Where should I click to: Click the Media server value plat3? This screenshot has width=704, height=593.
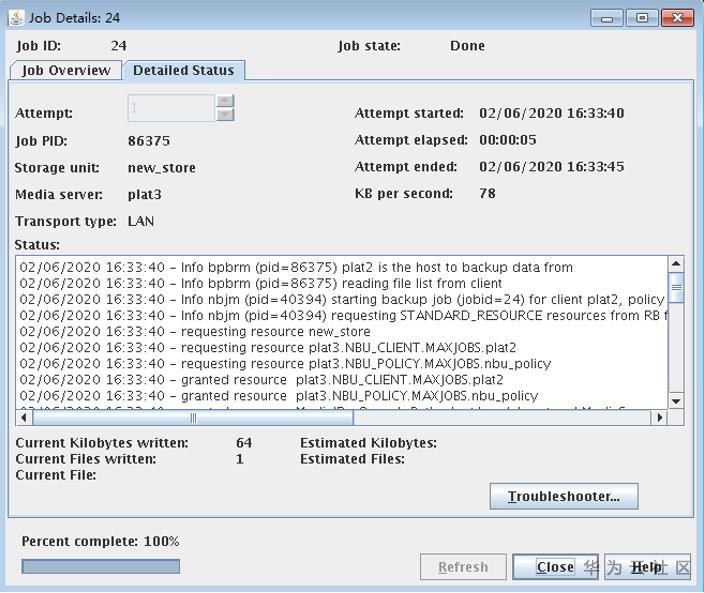[145, 195]
